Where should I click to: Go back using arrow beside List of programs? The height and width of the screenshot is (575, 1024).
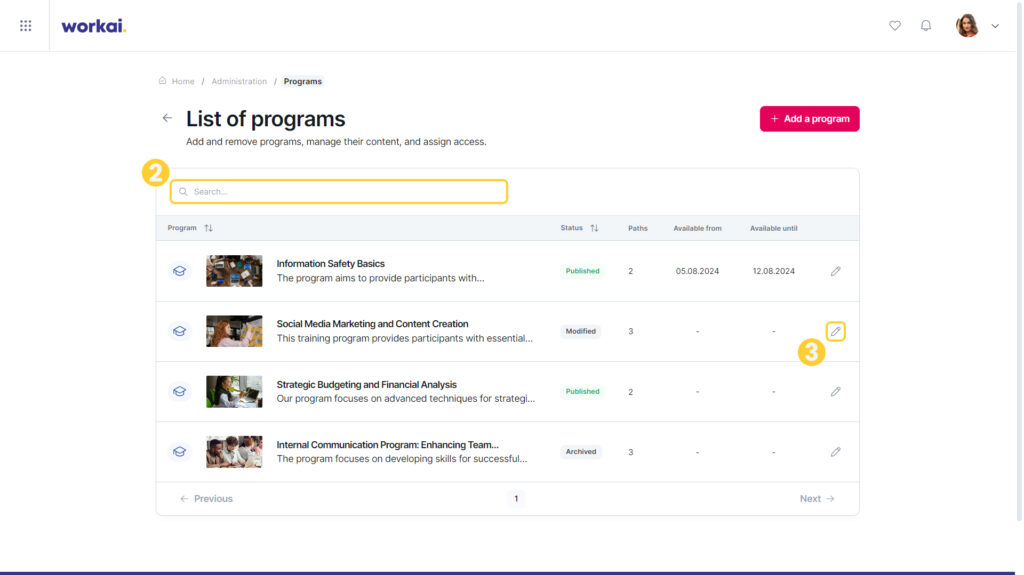(x=167, y=118)
